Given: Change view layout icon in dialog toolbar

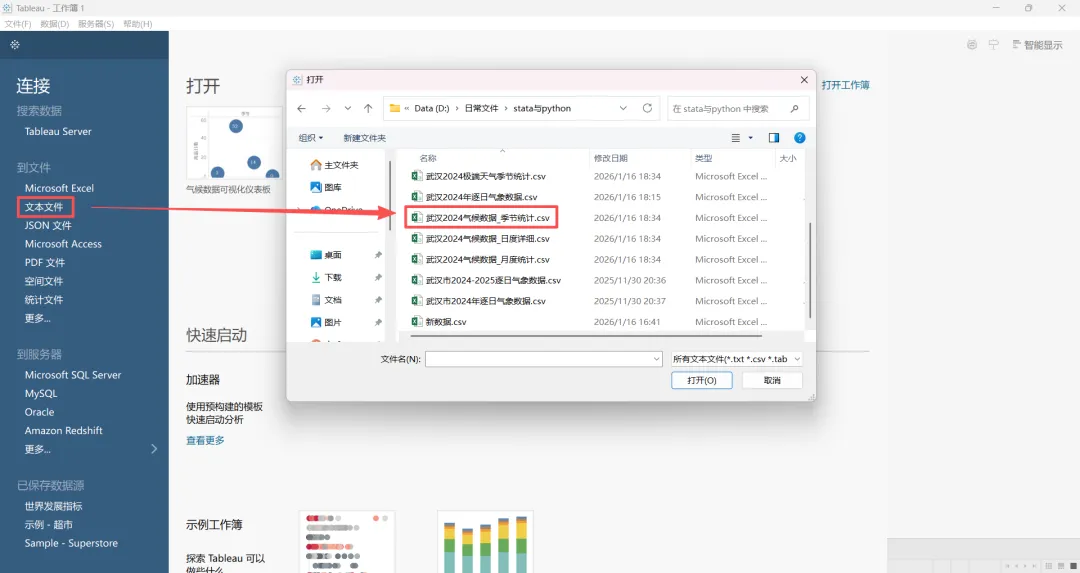Looking at the screenshot, I should click(x=736, y=138).
